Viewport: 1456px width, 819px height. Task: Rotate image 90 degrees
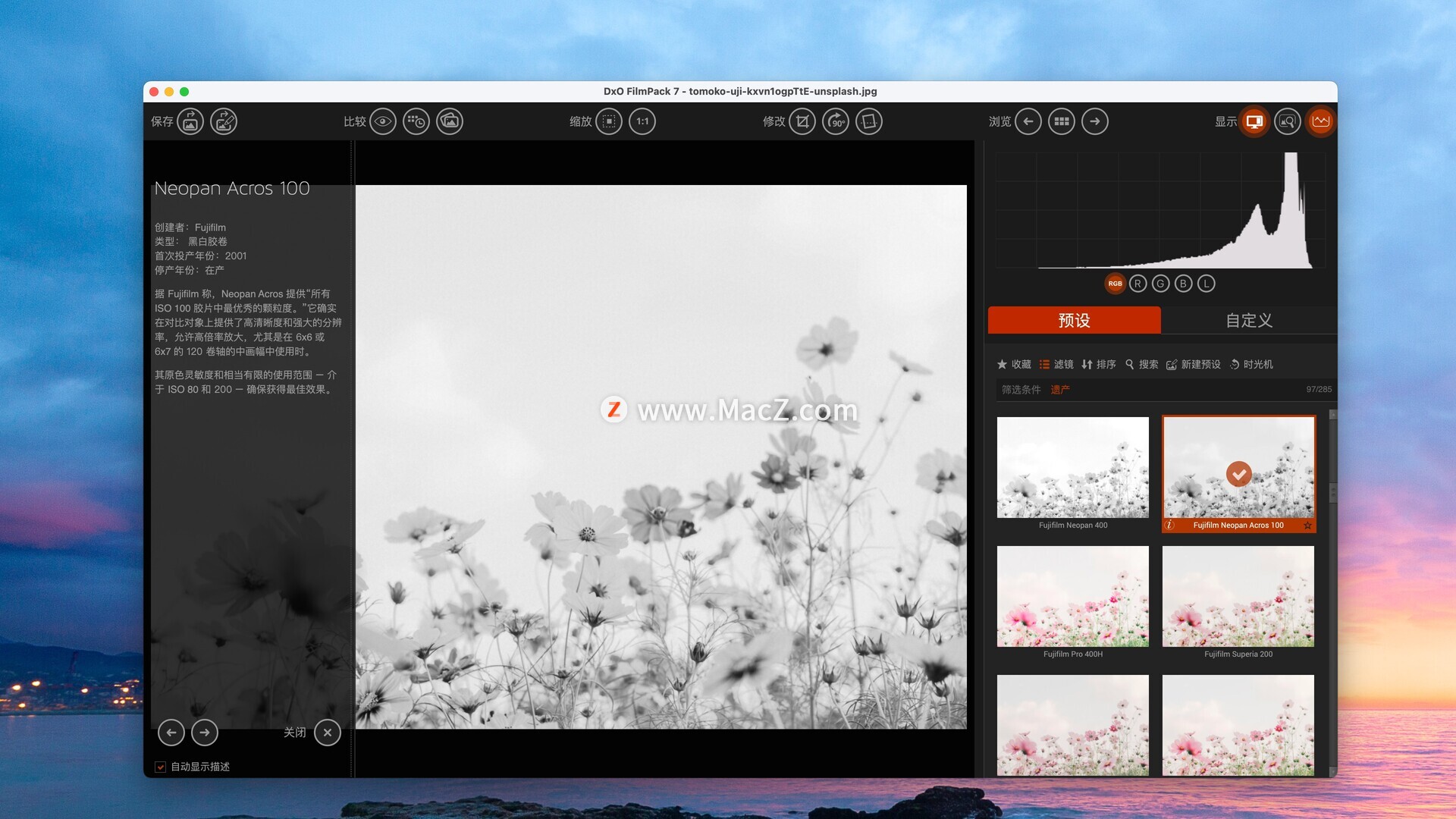(836, 121)
